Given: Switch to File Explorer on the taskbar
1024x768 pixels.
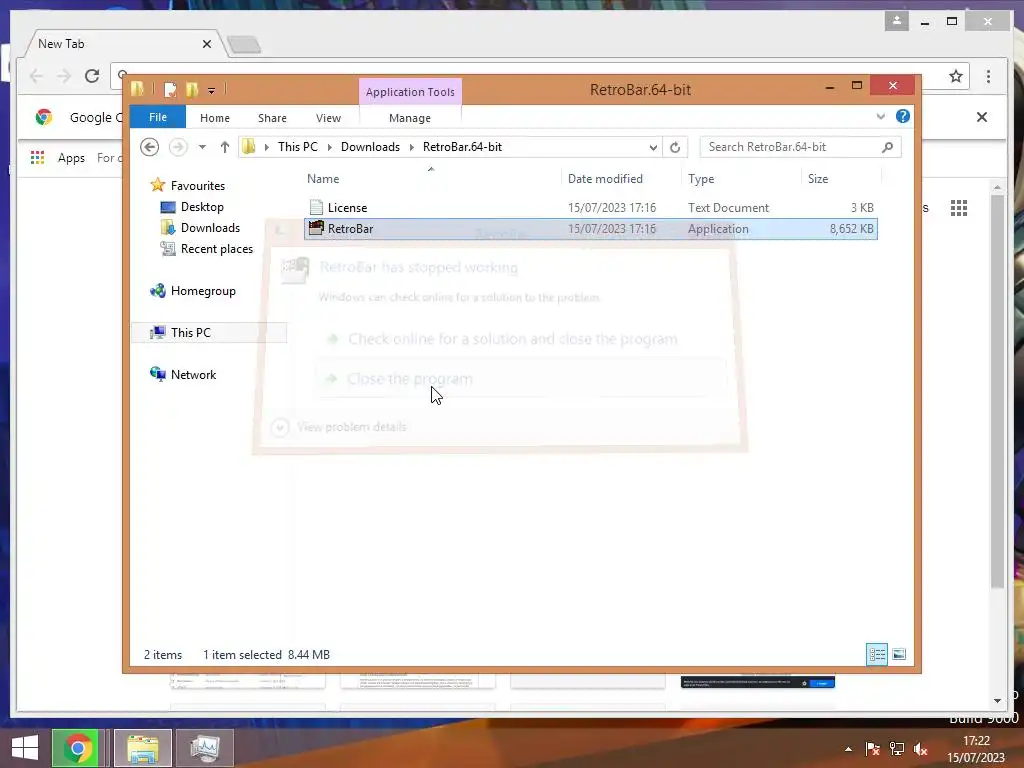Looking at the screenshot, I should tap(142, 748).
